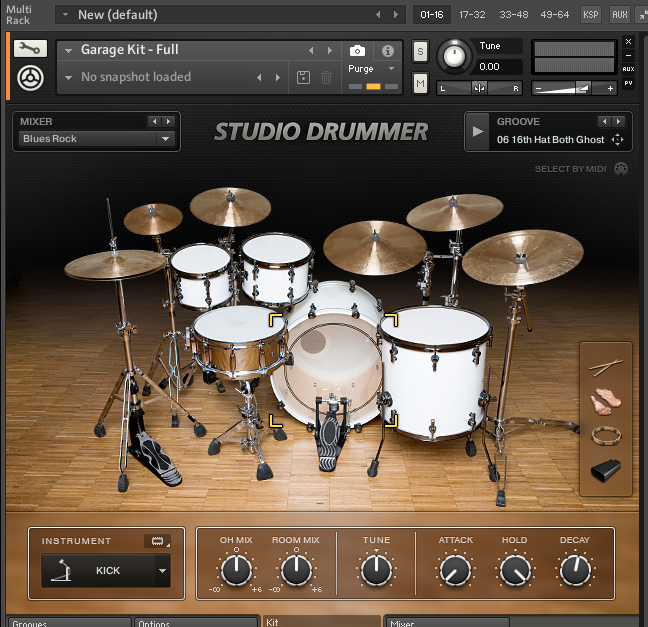Show rack page 17-32
This screenshot has width=648, height=627.
tap(472, 15)
